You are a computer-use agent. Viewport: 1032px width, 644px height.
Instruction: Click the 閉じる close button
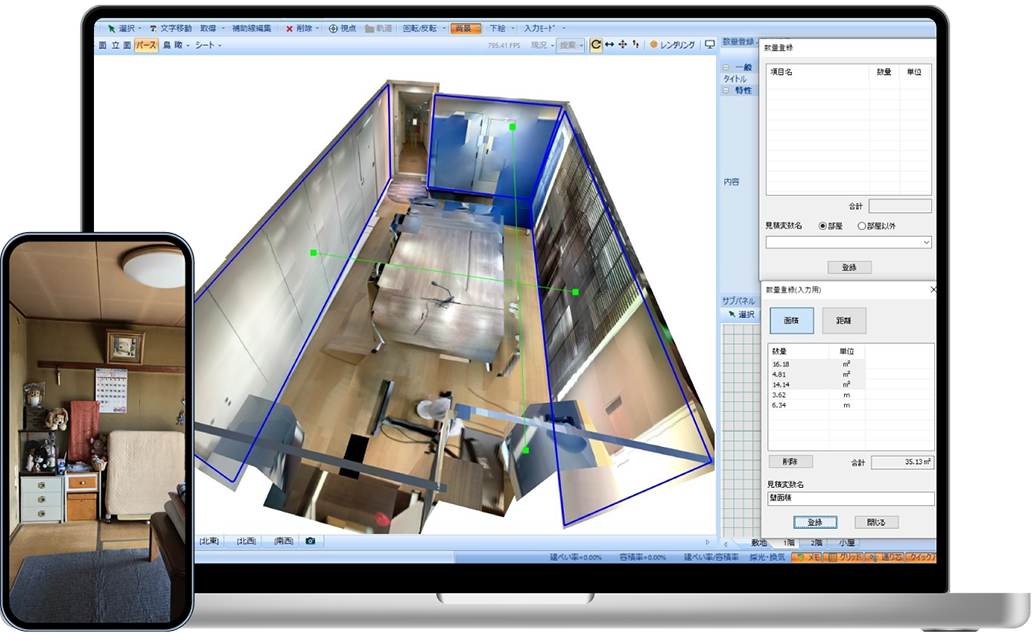click(x=876, y=522)
